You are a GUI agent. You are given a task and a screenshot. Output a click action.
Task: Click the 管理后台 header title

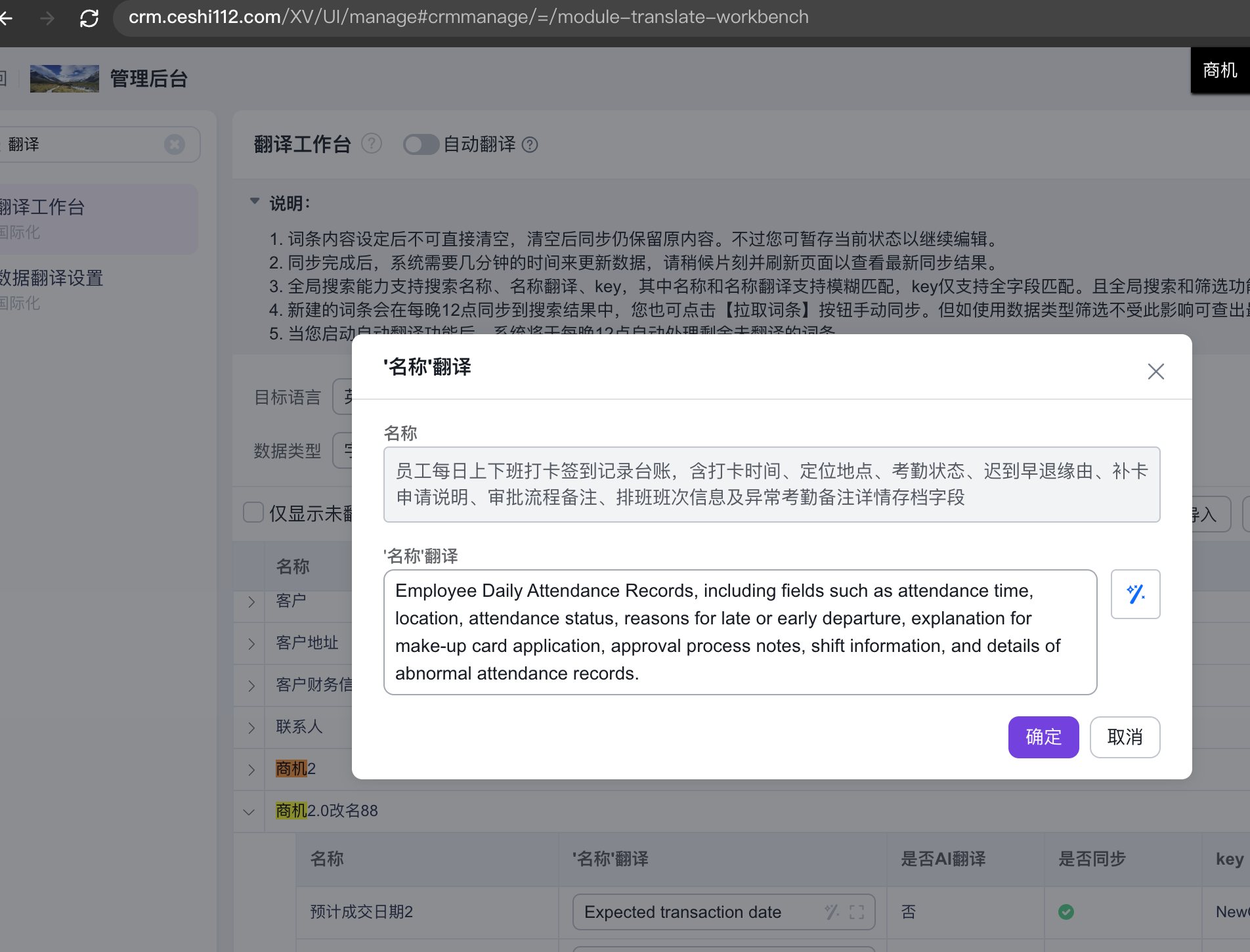point(149,79)
